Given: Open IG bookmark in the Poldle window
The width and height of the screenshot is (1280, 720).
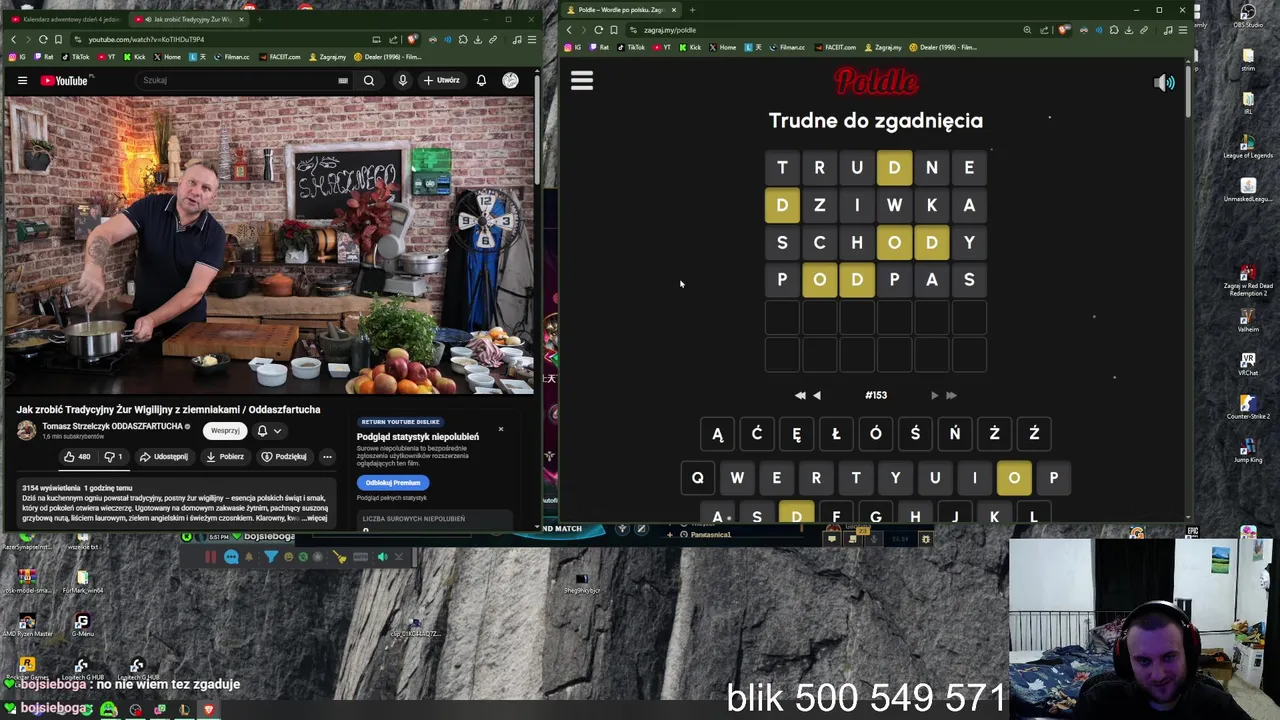Looking at the screenshot, I should [x=573, y=47].
